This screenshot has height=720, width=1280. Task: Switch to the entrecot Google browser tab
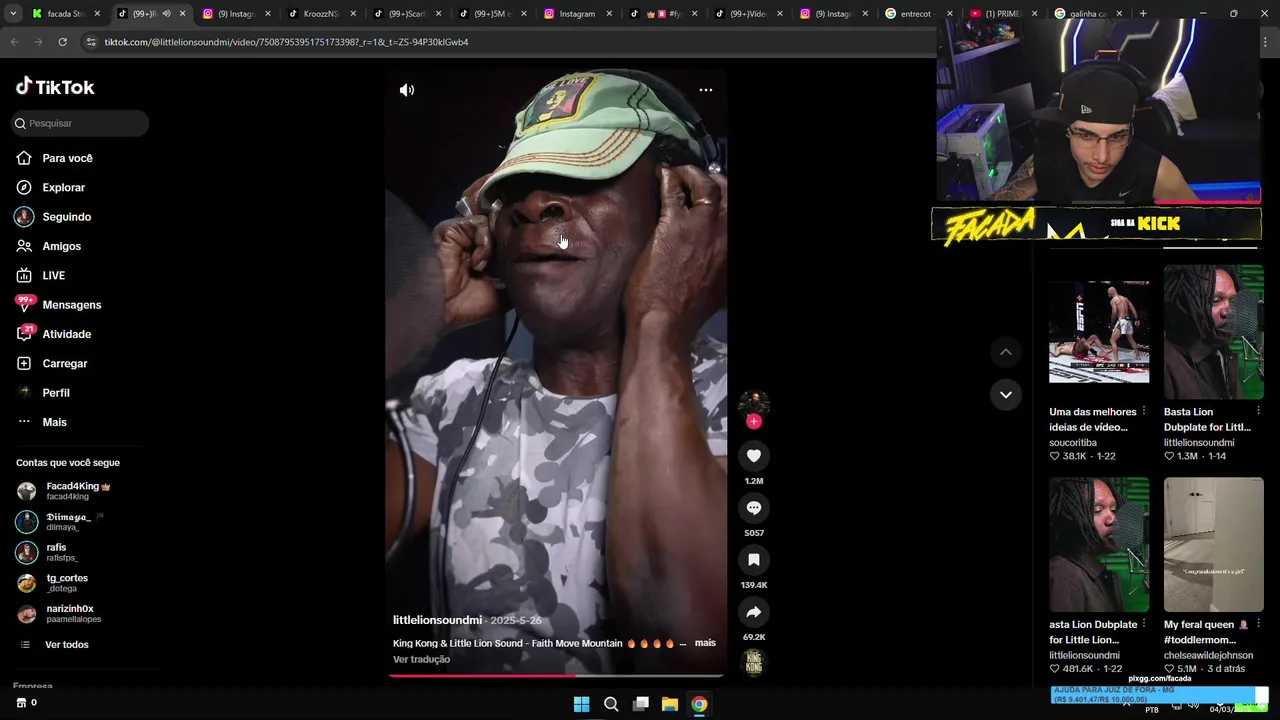918,14
